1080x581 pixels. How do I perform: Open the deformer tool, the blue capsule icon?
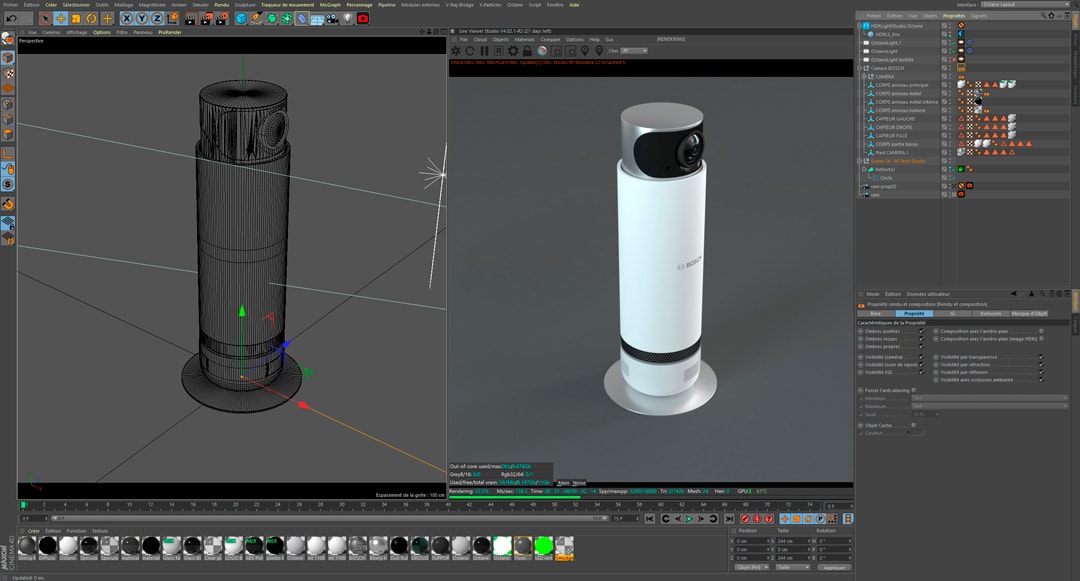click(x=302, y=19)
